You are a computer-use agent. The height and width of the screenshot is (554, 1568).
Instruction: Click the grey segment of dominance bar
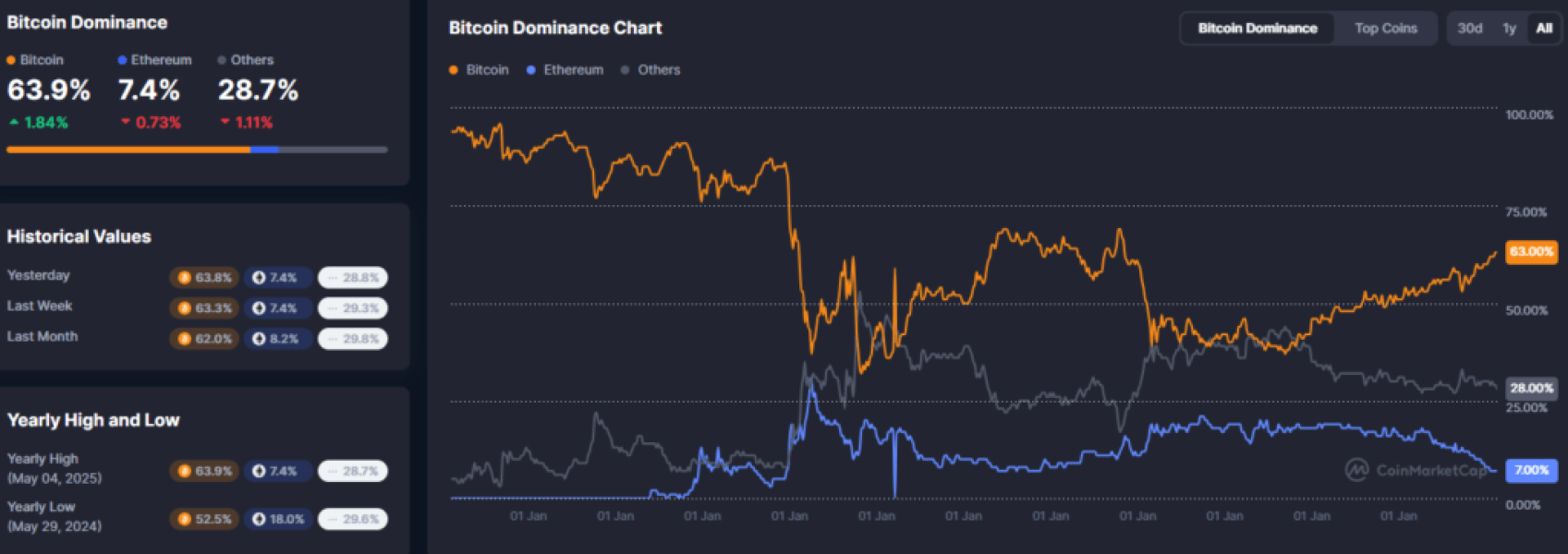coord(334,149)
